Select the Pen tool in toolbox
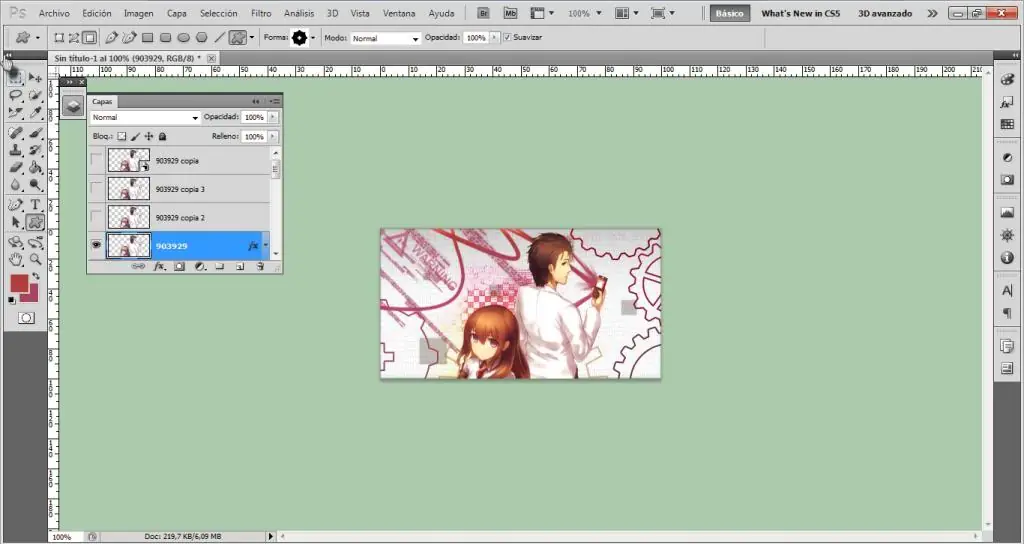The height and width of the screenshot is (544, 1024). [16, 205]
